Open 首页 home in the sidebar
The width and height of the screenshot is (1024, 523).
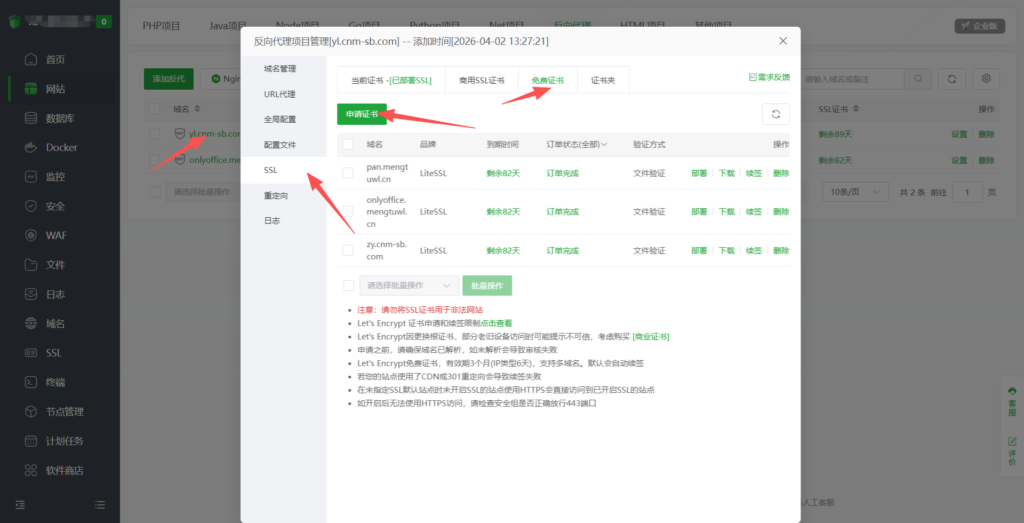tap(55, 59)
